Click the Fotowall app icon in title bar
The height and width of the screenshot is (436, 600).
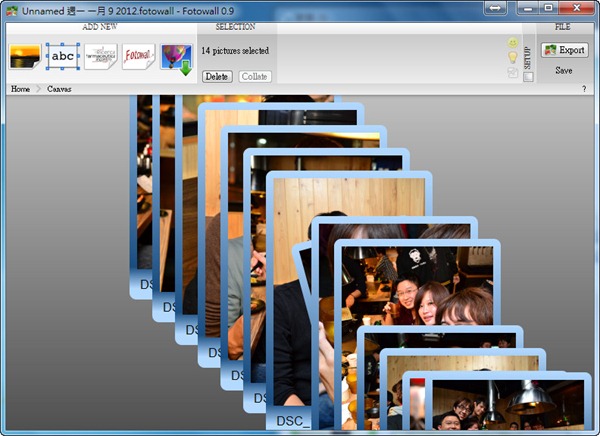click(x=12, y=9)
